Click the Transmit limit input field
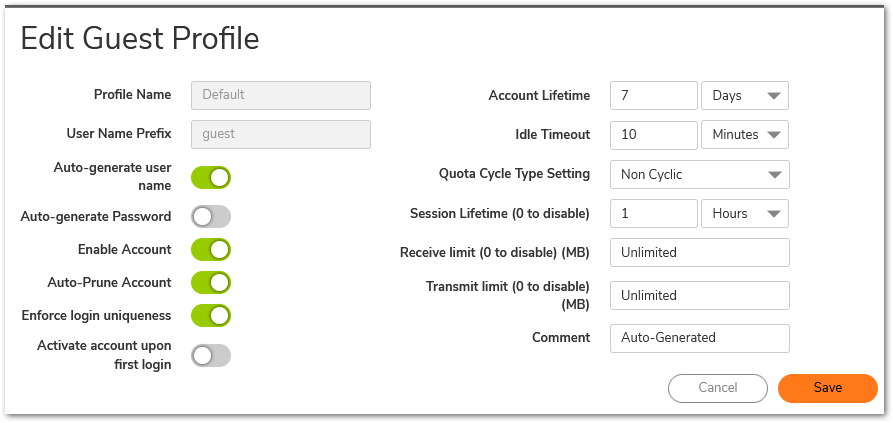Viewport: 893px width, 423px height. (x=699, y=295)
